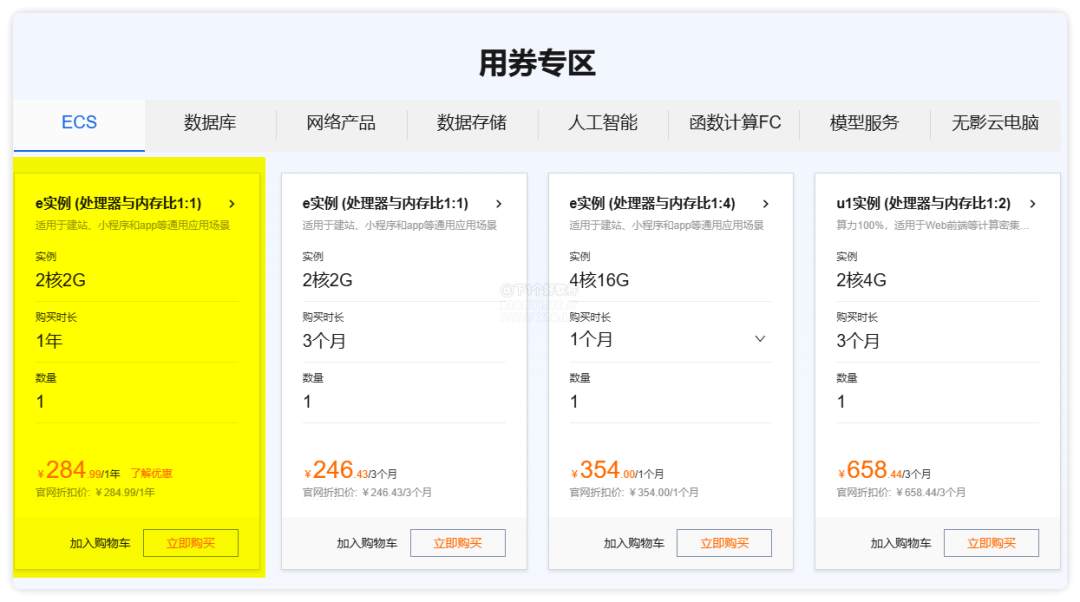Open the 无影云电脑 tab
Viewport: 1080px width, 602px height.
click(995, 123)
